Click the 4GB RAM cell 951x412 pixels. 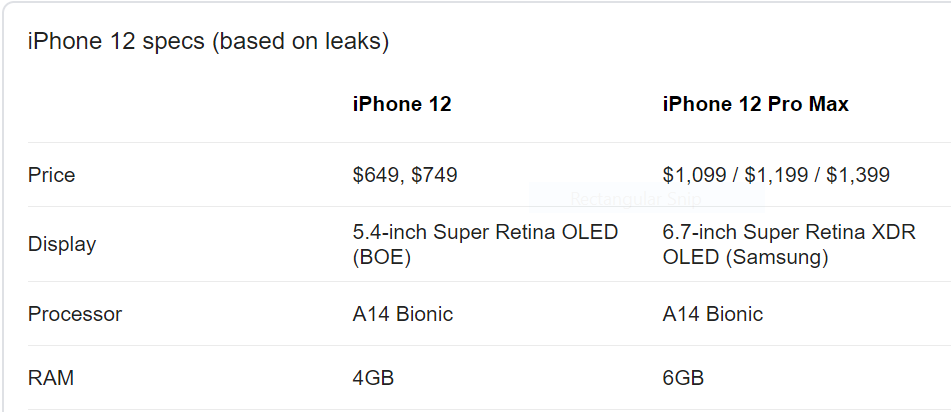(373, 378)
